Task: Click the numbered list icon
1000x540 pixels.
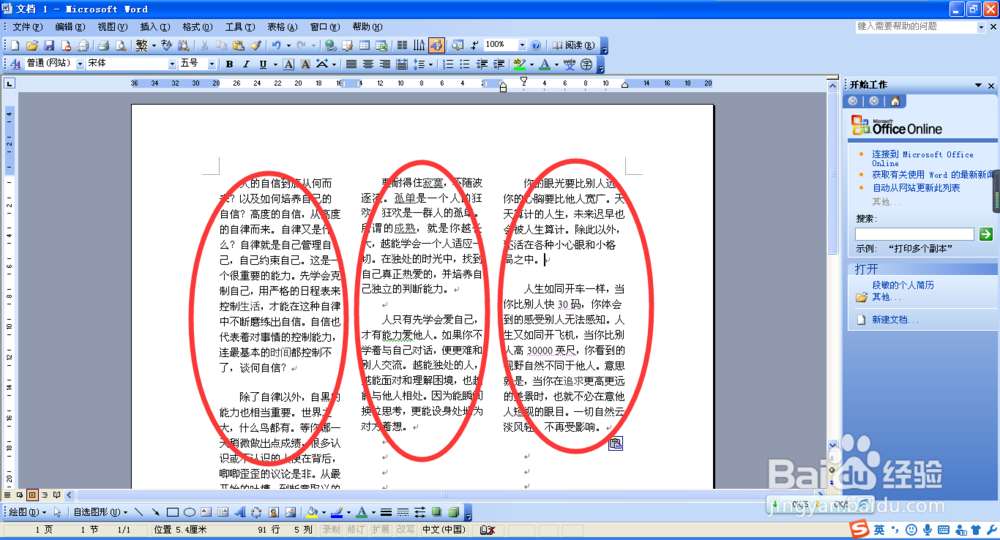Action: (448, 64)
